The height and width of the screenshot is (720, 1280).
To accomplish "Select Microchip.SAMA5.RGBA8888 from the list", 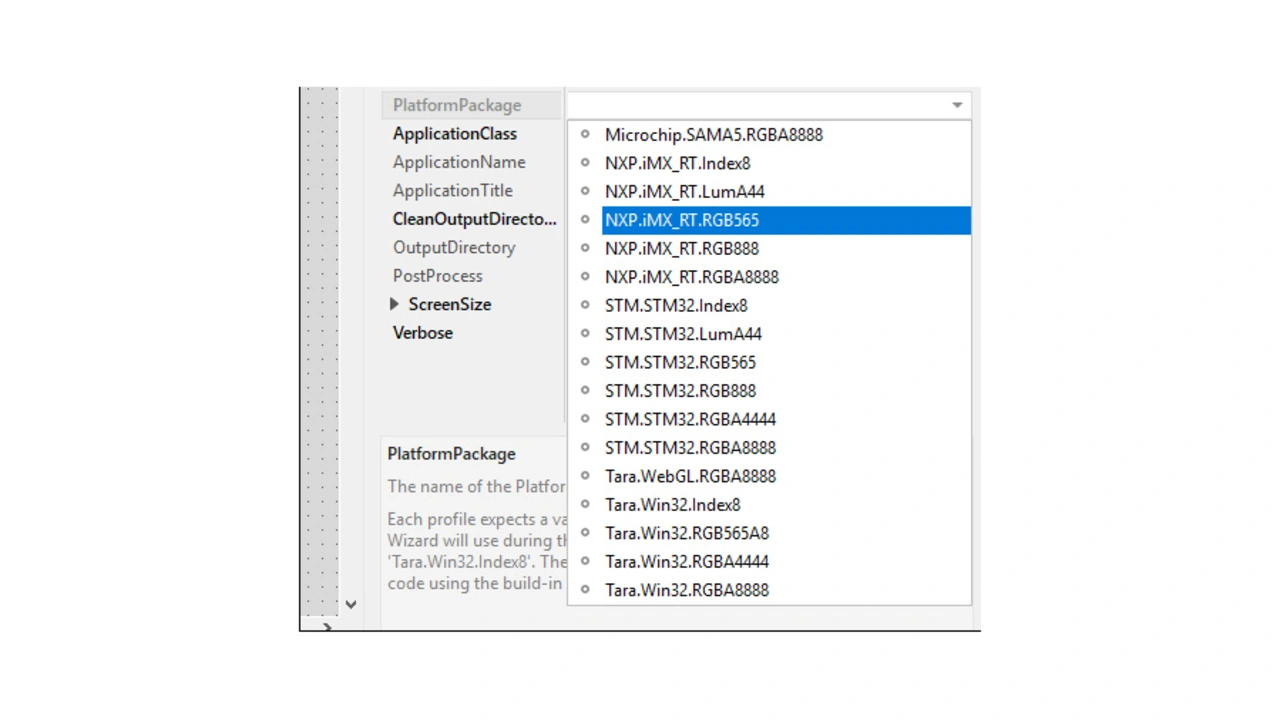I will pos(713,135).
